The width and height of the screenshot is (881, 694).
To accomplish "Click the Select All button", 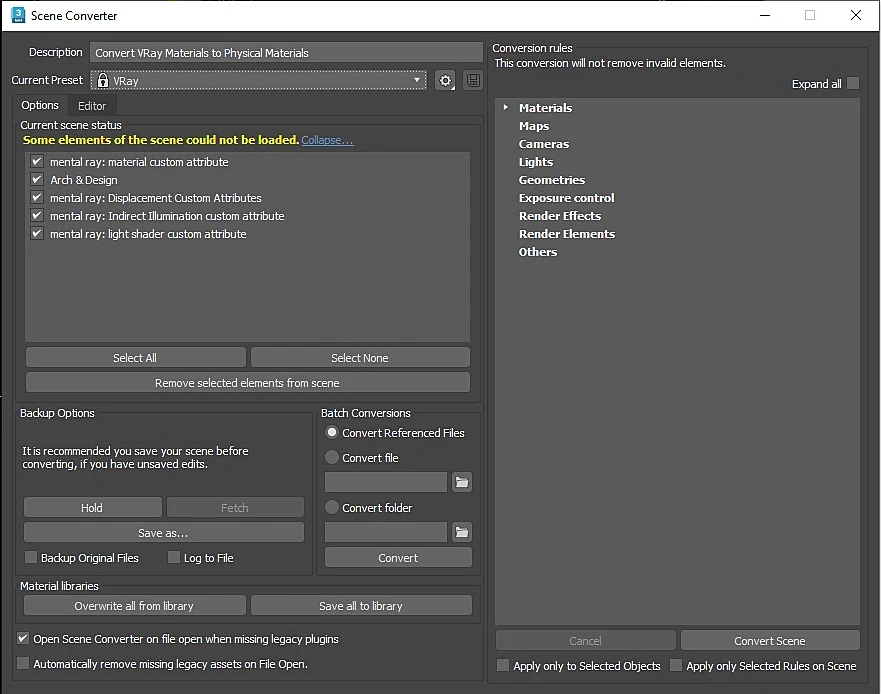I will click(135, 357).
